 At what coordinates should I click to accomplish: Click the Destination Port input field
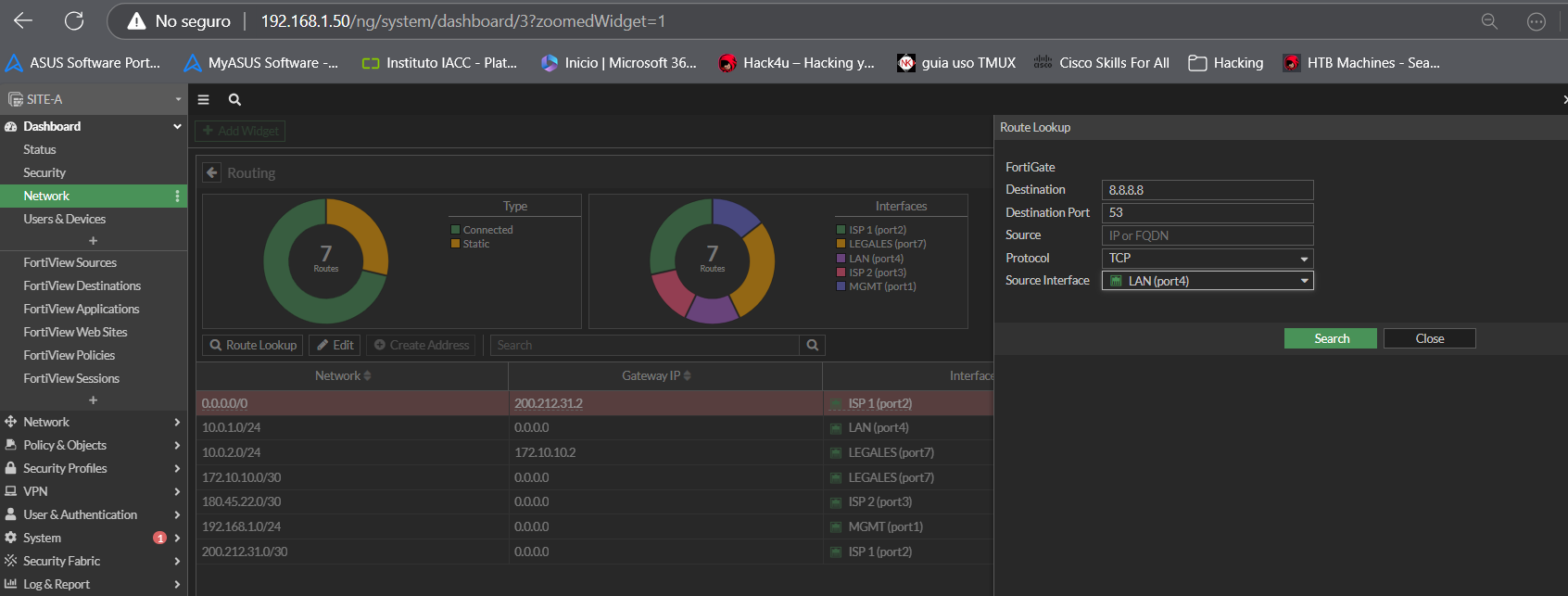click(x=1207, y=213)
